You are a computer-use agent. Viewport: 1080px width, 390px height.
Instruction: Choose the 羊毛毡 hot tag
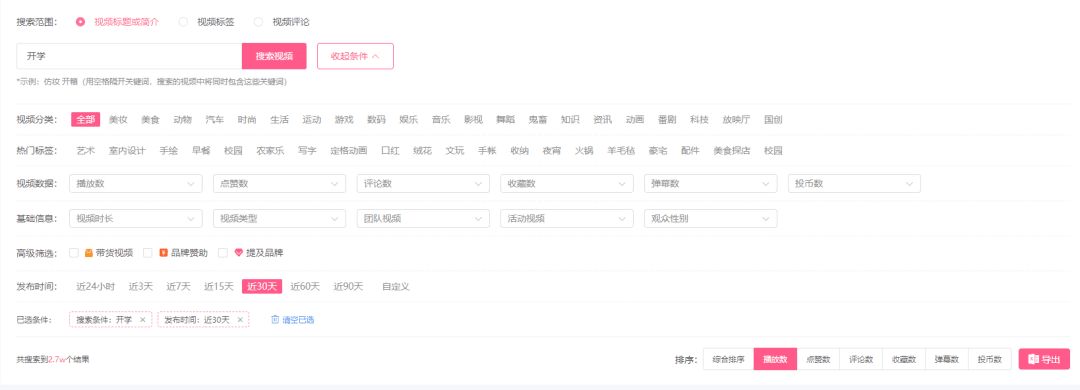point(621,150)
